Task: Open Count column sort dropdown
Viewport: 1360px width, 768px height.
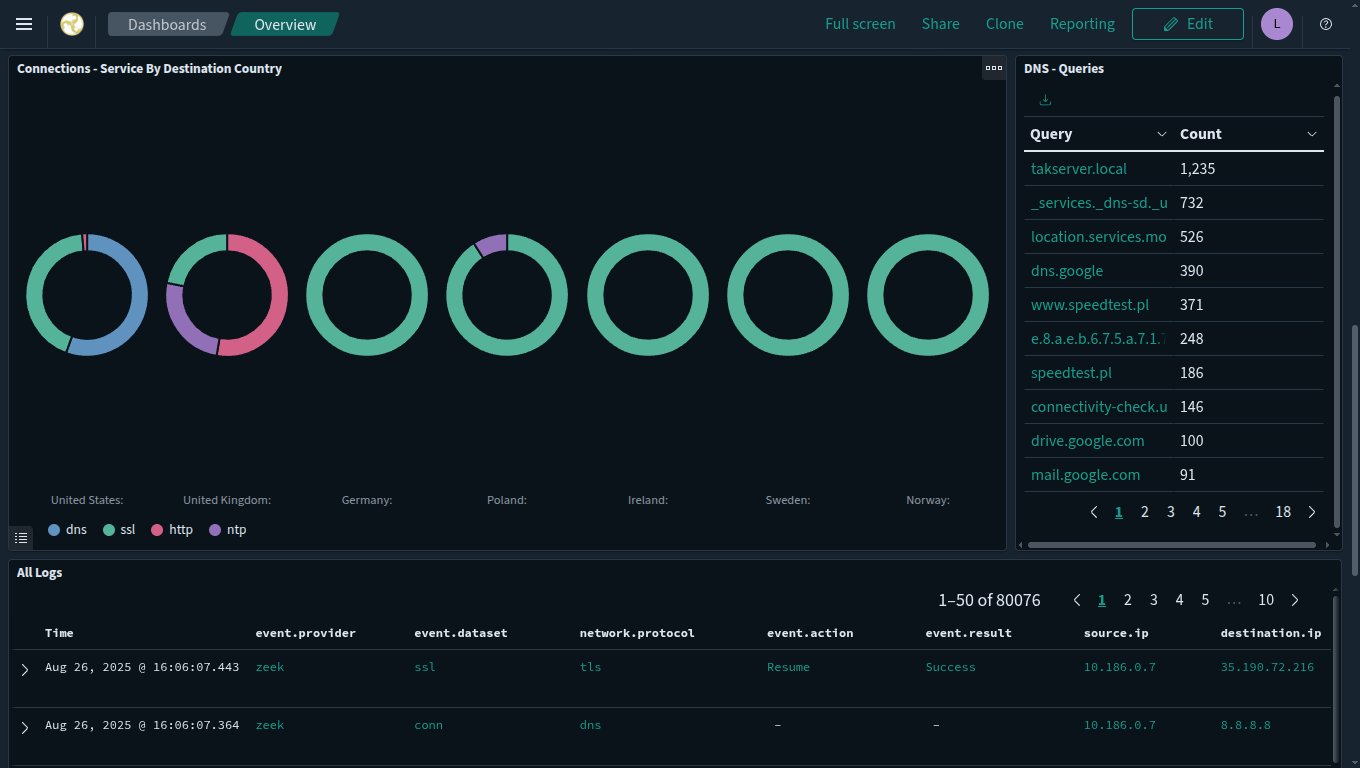Action: click(x=1312, y=134)
